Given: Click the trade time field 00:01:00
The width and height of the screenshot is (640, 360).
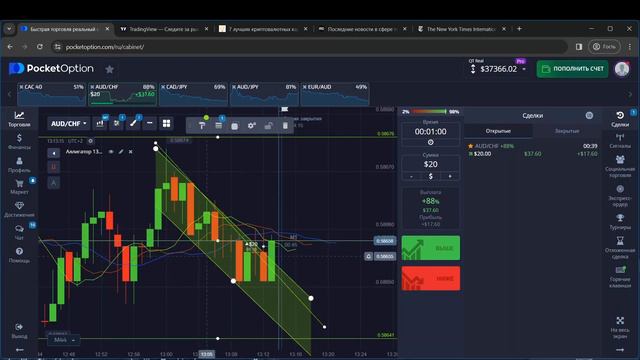Looking at the screenshot, I should tap(431, 131).
